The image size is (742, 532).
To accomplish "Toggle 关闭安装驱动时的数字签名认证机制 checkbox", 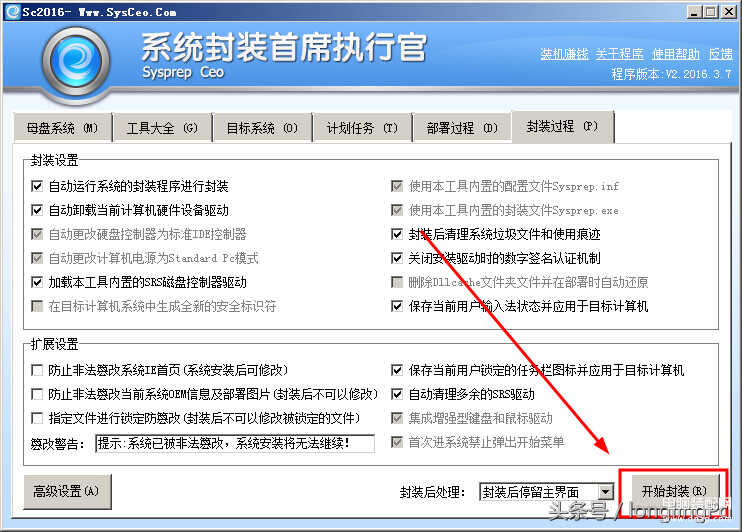I will 397,258.
